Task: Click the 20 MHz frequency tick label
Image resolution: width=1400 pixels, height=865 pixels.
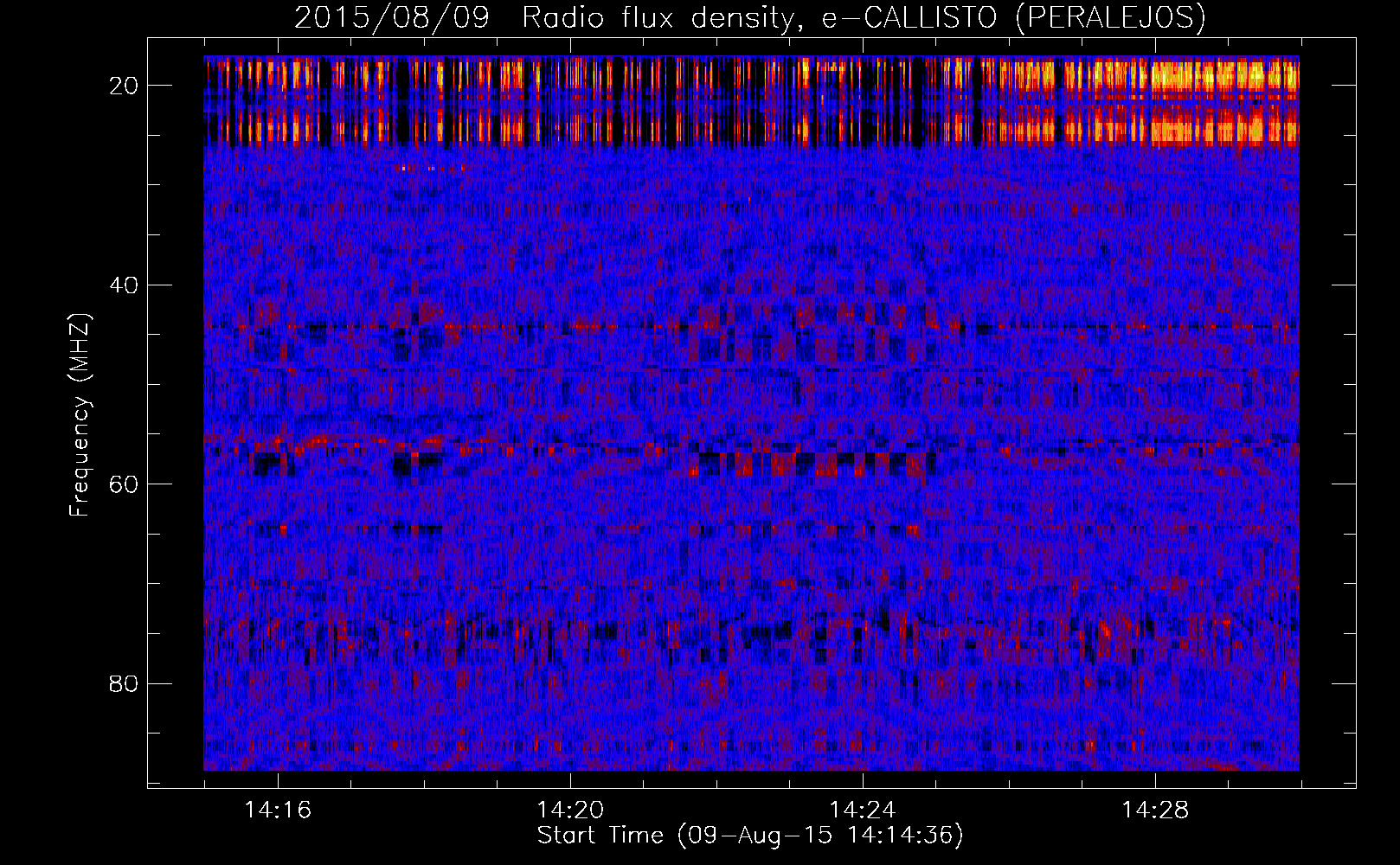Action: click(125, 86)
